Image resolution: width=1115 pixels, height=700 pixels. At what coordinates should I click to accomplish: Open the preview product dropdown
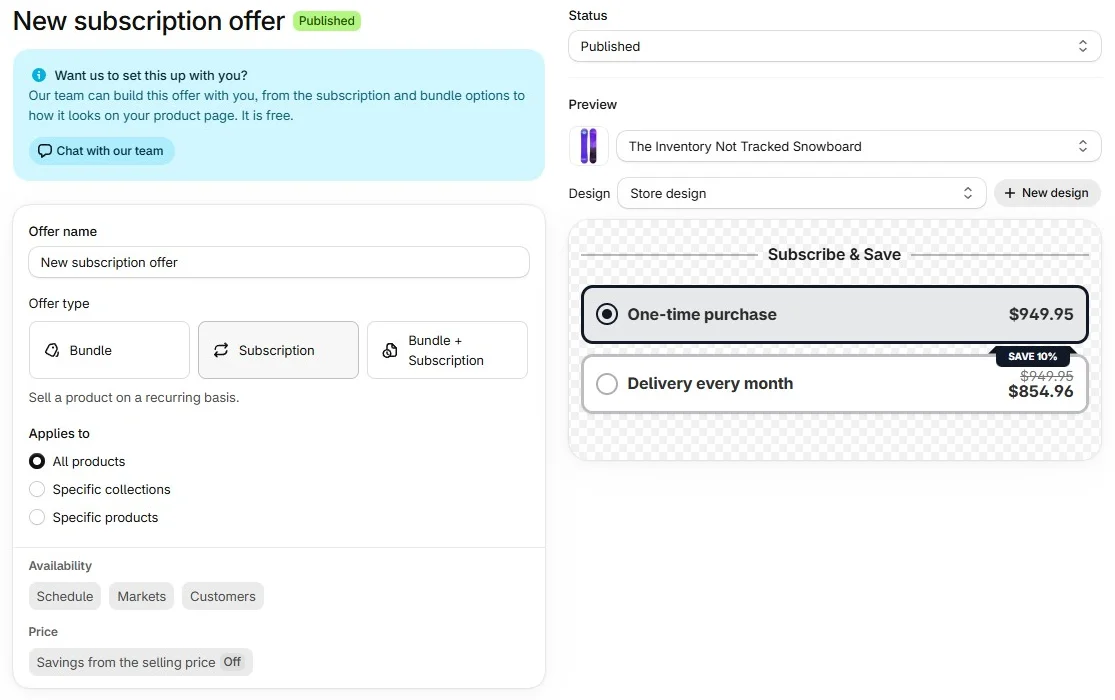858,146
